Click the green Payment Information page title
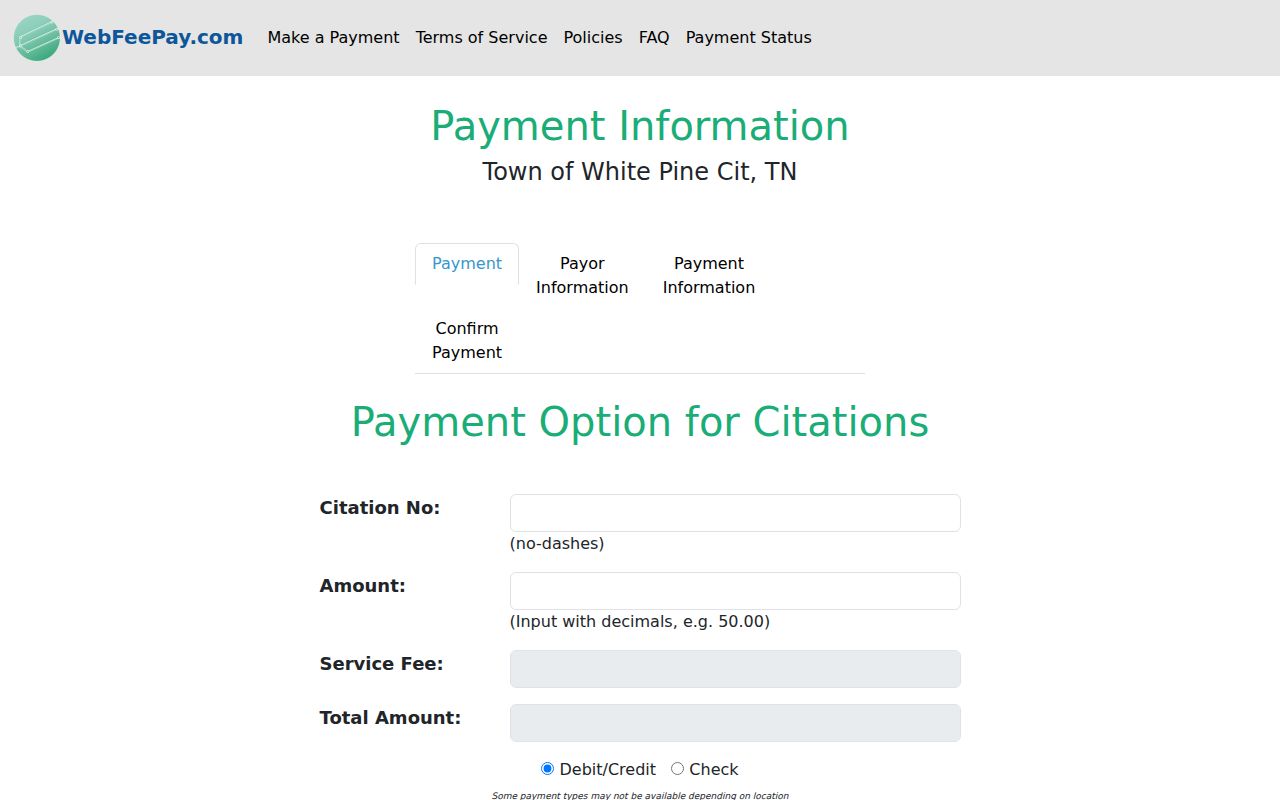1280x800 pixels. coord(640,126)
